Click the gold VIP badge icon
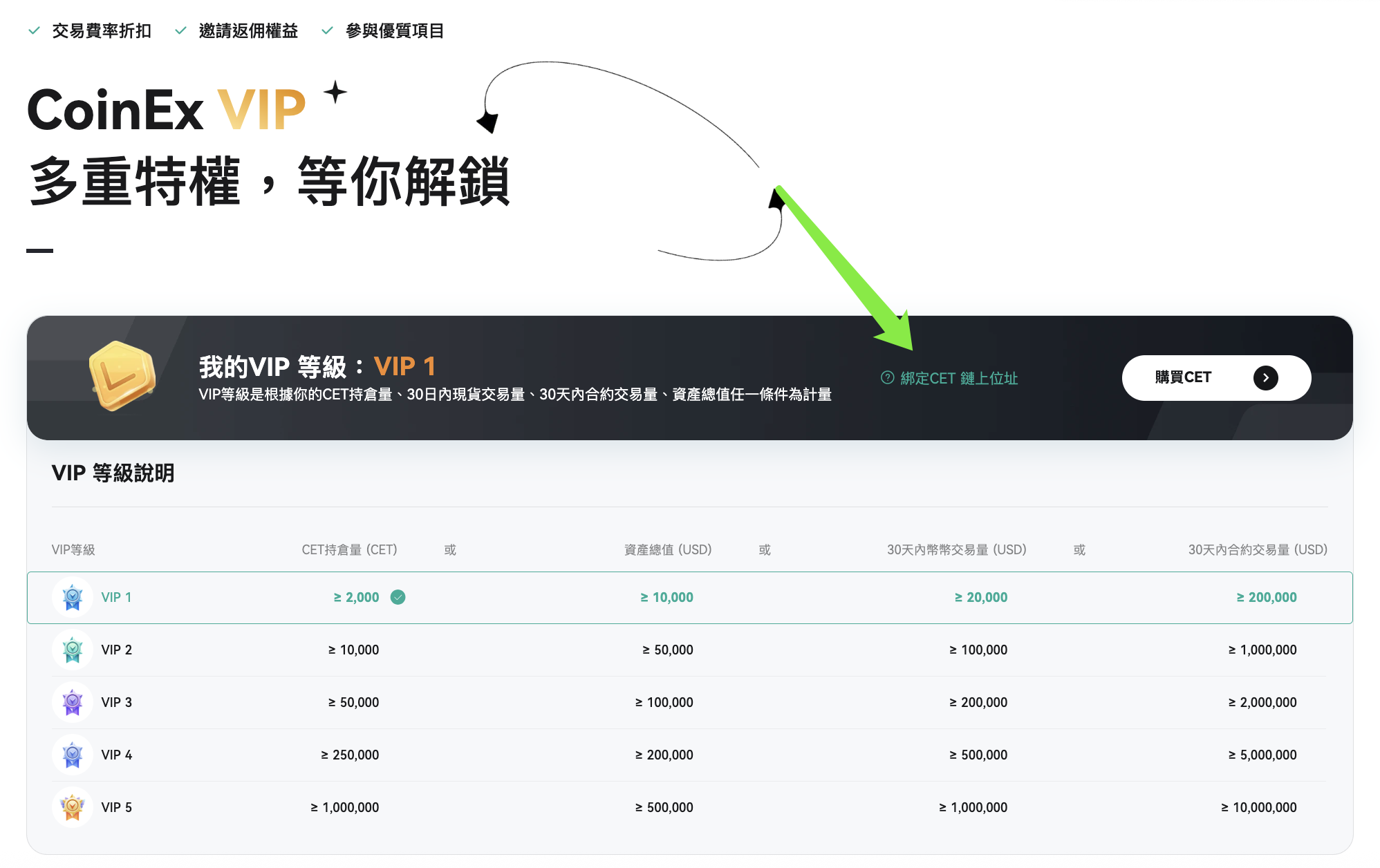The image size is (1380, 868). (123, 376)
